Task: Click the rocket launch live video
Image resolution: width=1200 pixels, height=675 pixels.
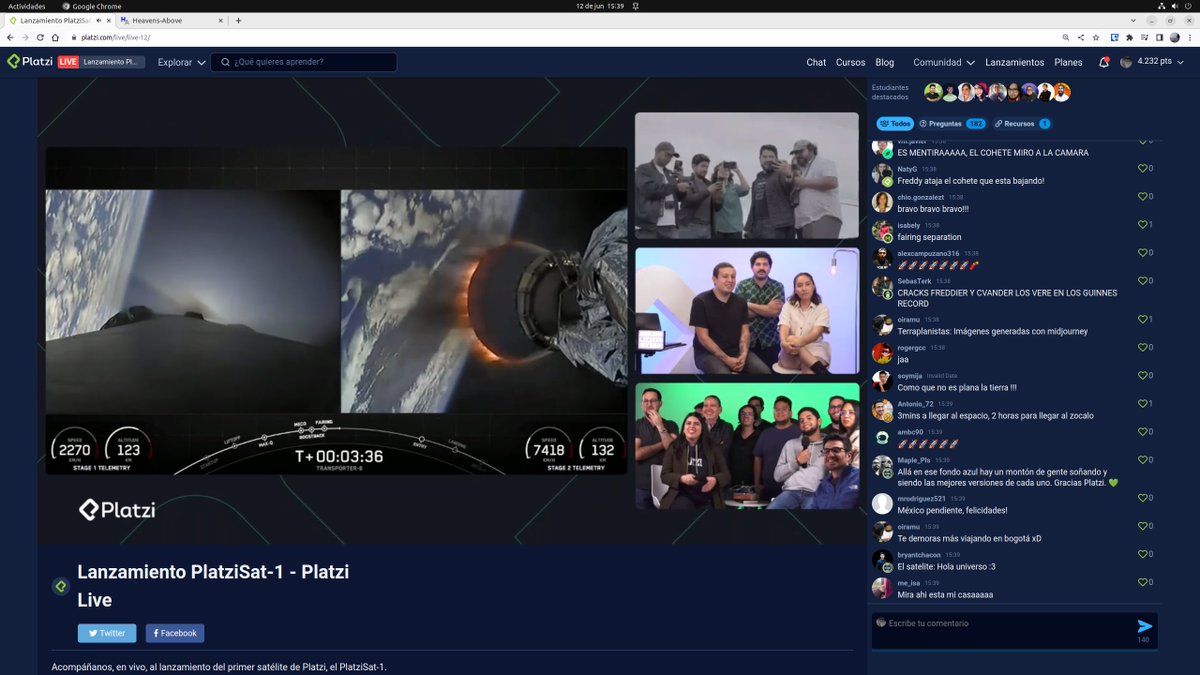Action: pyautogui.click(x=336, y=310)
